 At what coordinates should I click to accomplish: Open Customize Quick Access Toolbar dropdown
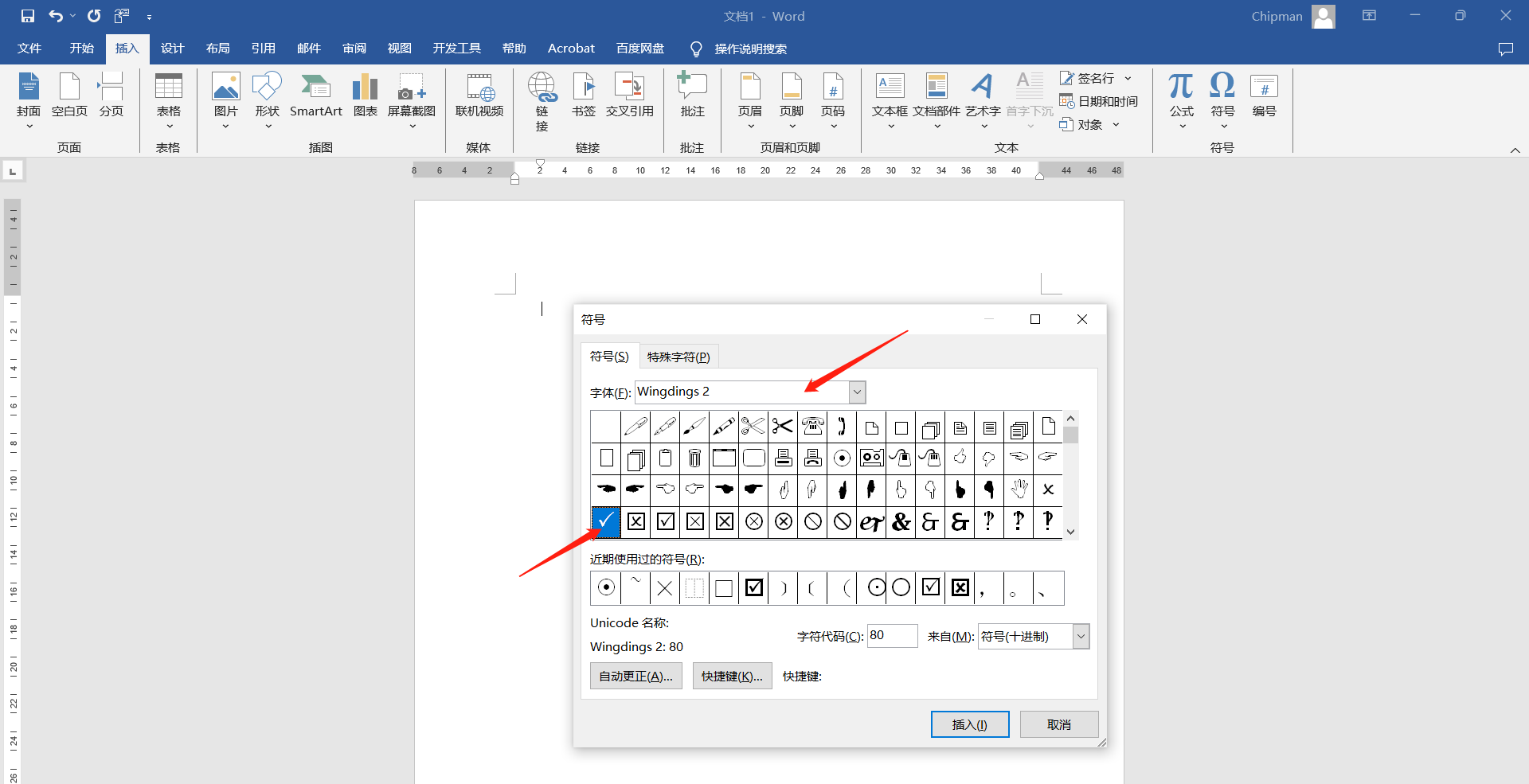[x=149, y=17]
